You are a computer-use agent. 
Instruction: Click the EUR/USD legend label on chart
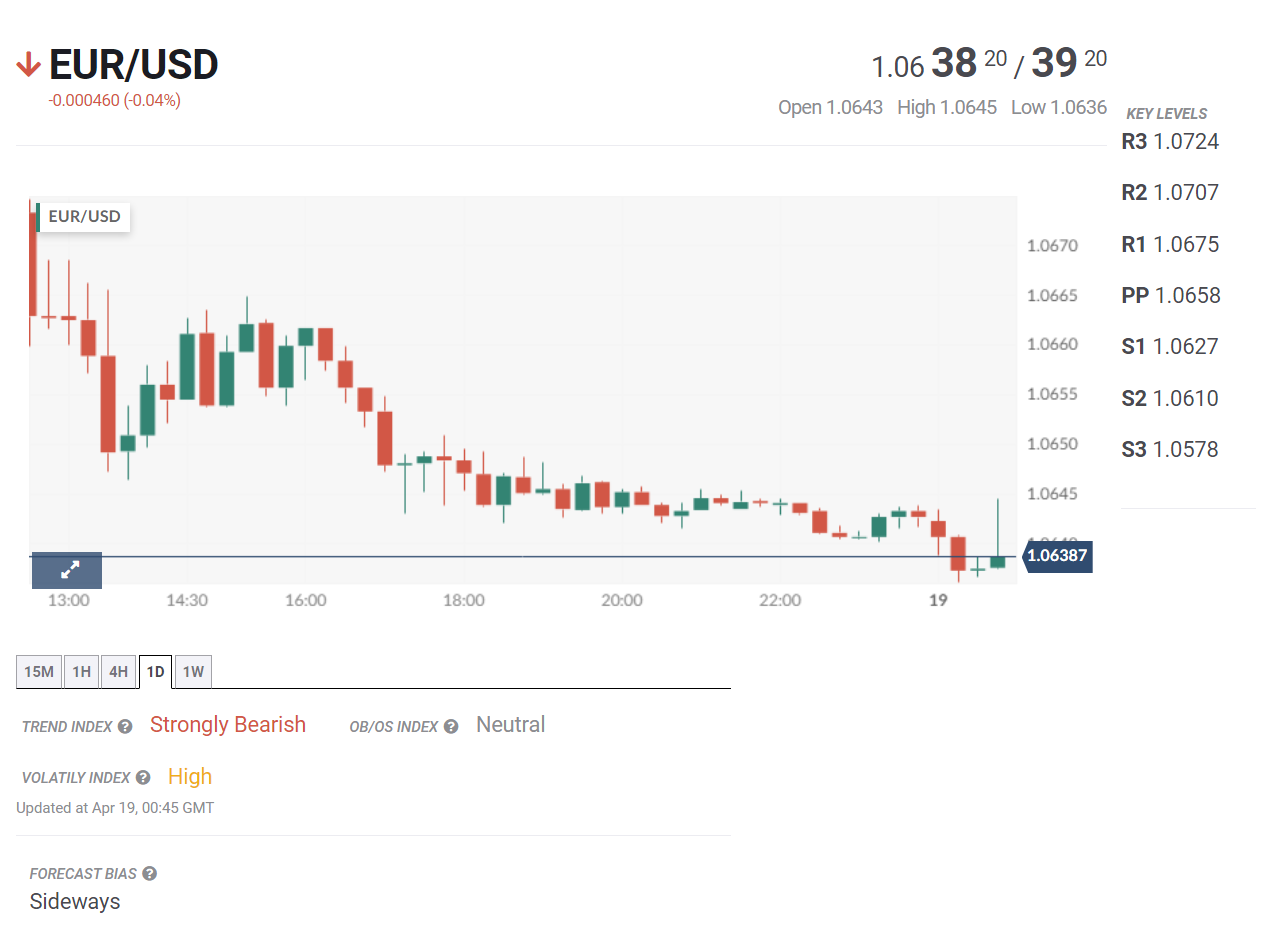(84, 217)
